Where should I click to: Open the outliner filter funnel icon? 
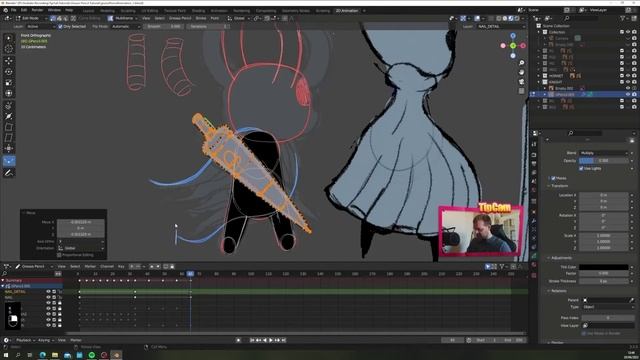coord(622,18)
